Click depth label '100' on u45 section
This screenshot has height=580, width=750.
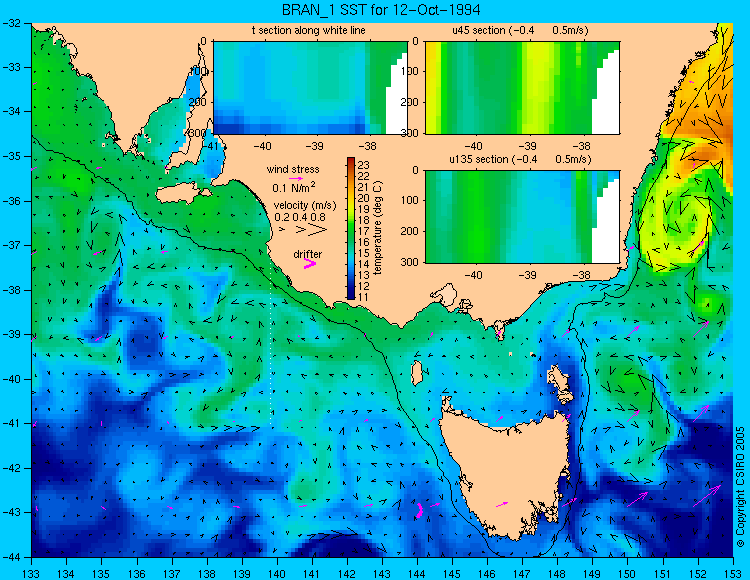410,71
